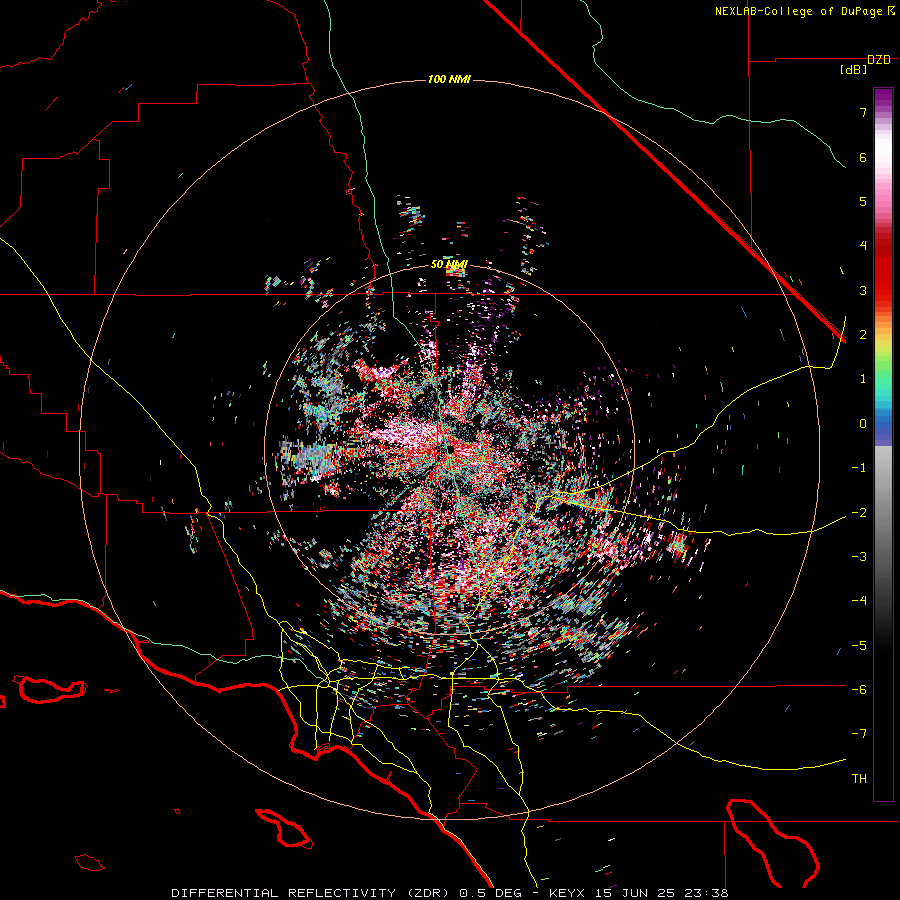
Task: Click the -4 tick label on the scale
Action: tap(859, 601)
